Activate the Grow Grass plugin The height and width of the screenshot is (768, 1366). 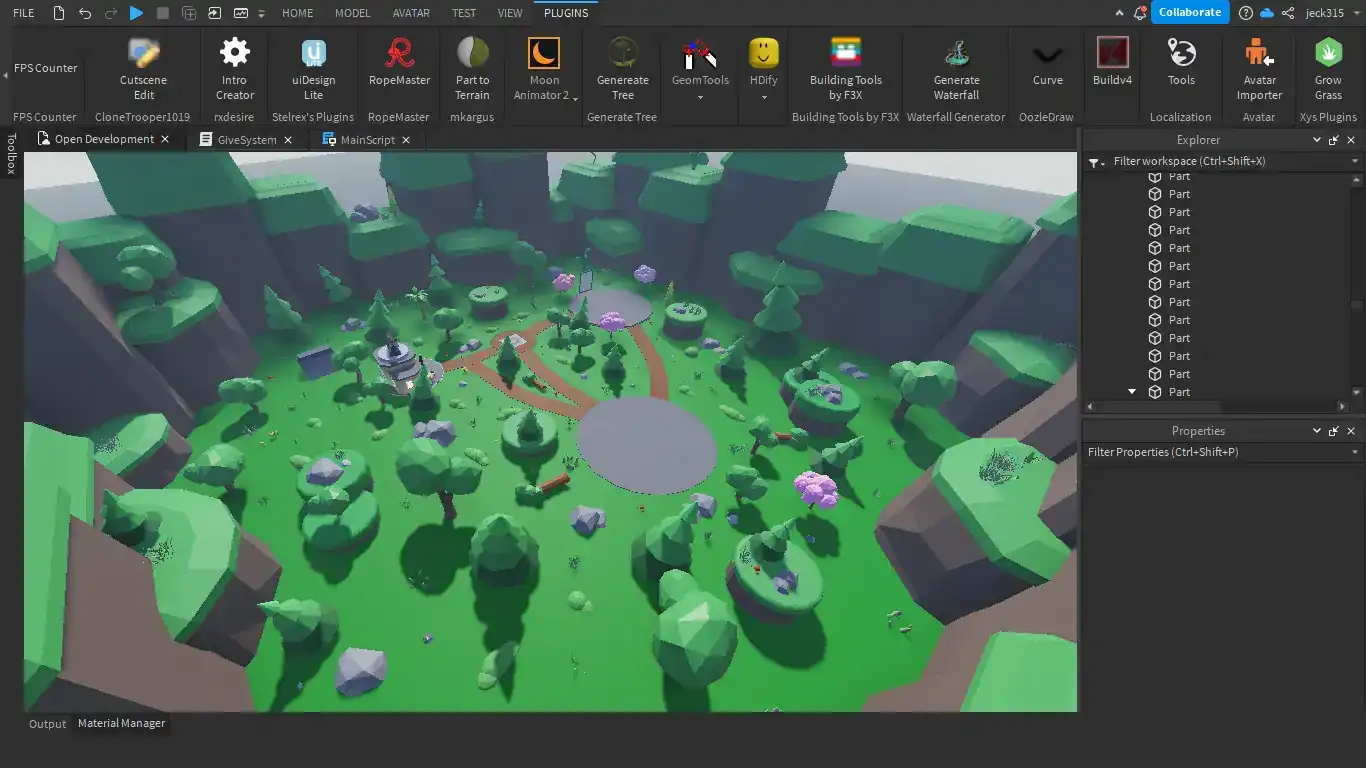pyautogui.click(x=1328, y=69)
